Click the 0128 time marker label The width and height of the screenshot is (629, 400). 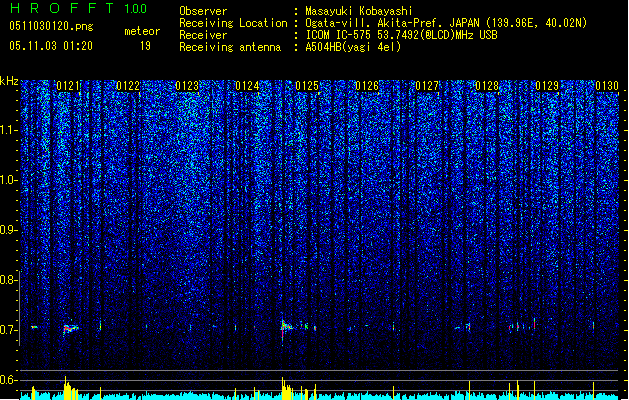point(487,86)
